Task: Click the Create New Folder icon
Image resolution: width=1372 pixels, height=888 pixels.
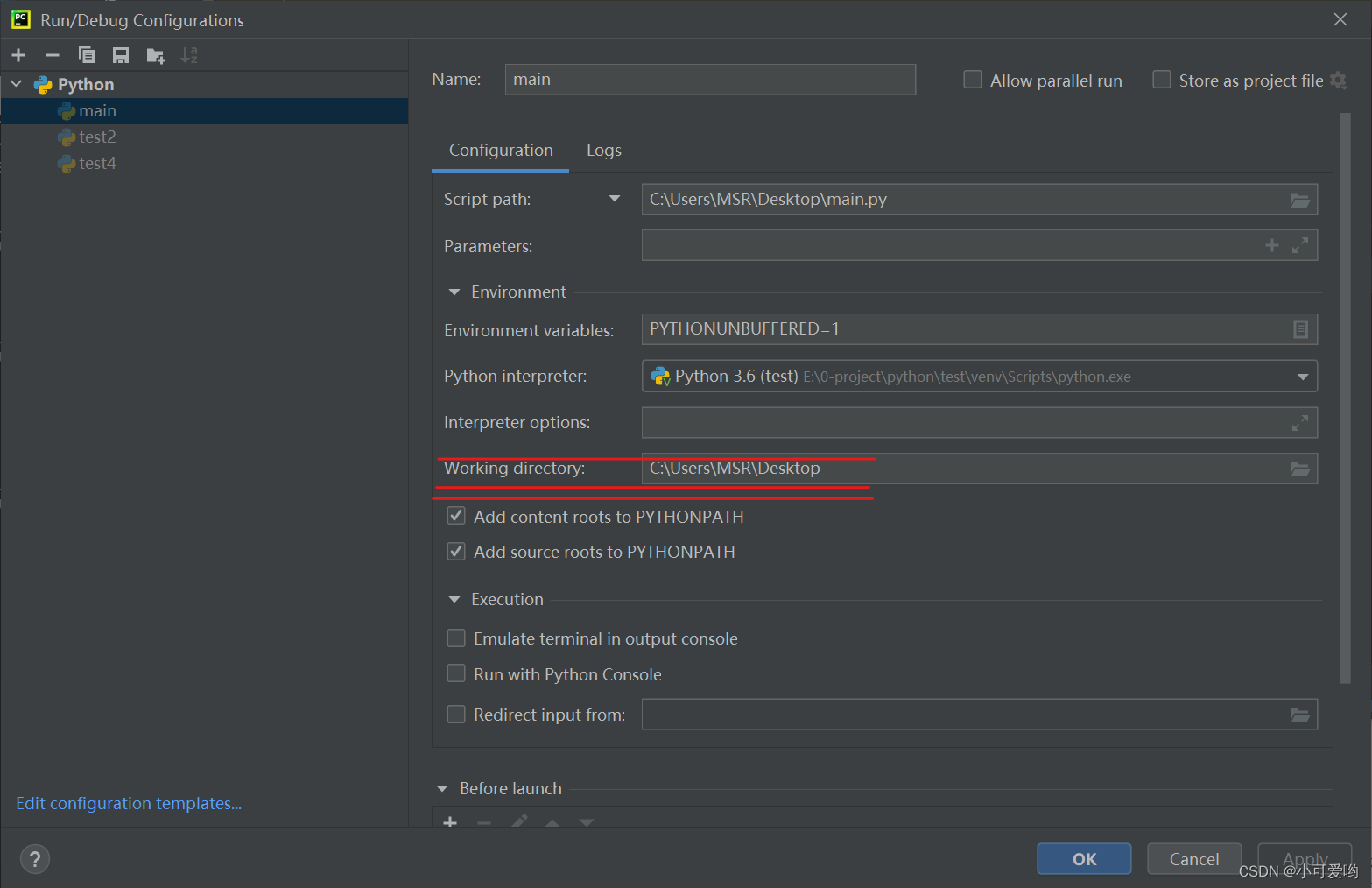Action: click(x=156, y=56)
